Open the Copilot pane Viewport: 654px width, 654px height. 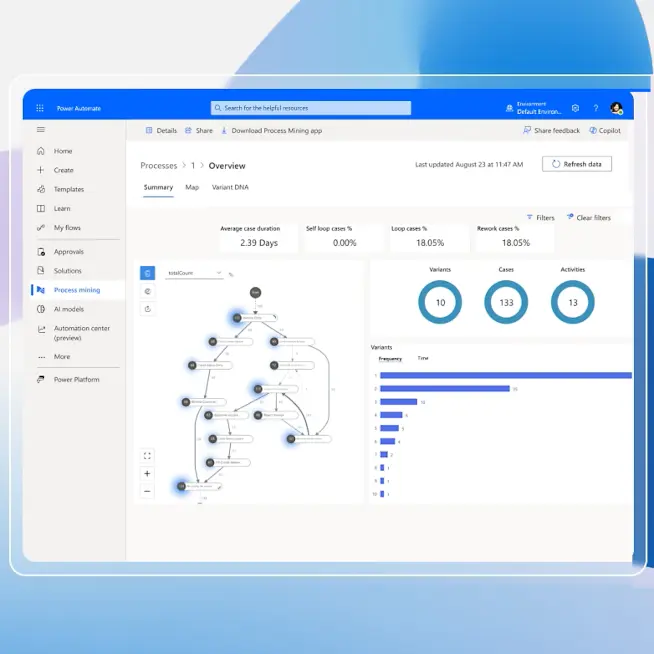(605, 131)
